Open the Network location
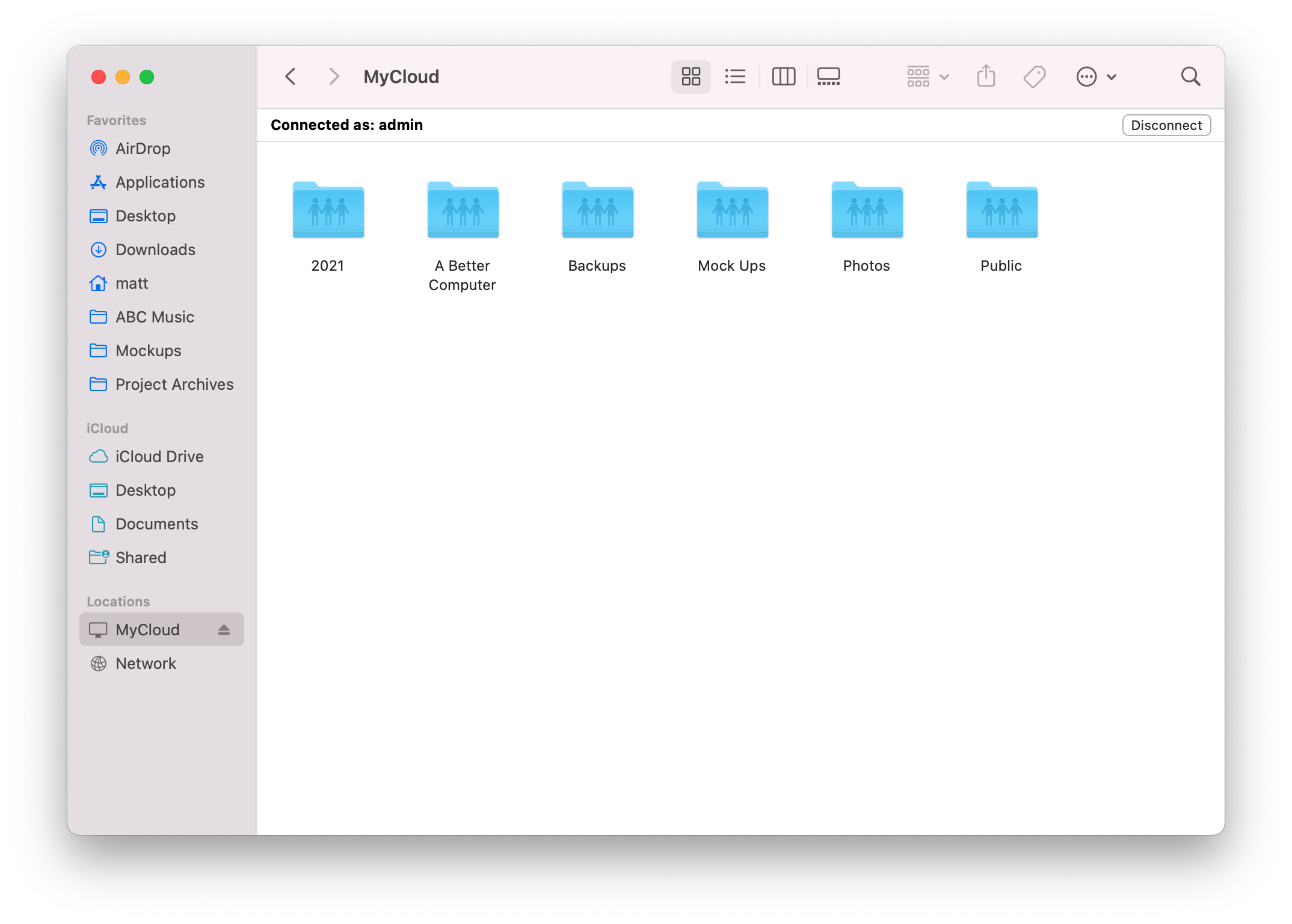Viewport: 1292px width, 924px height. (x=146, y=664)
